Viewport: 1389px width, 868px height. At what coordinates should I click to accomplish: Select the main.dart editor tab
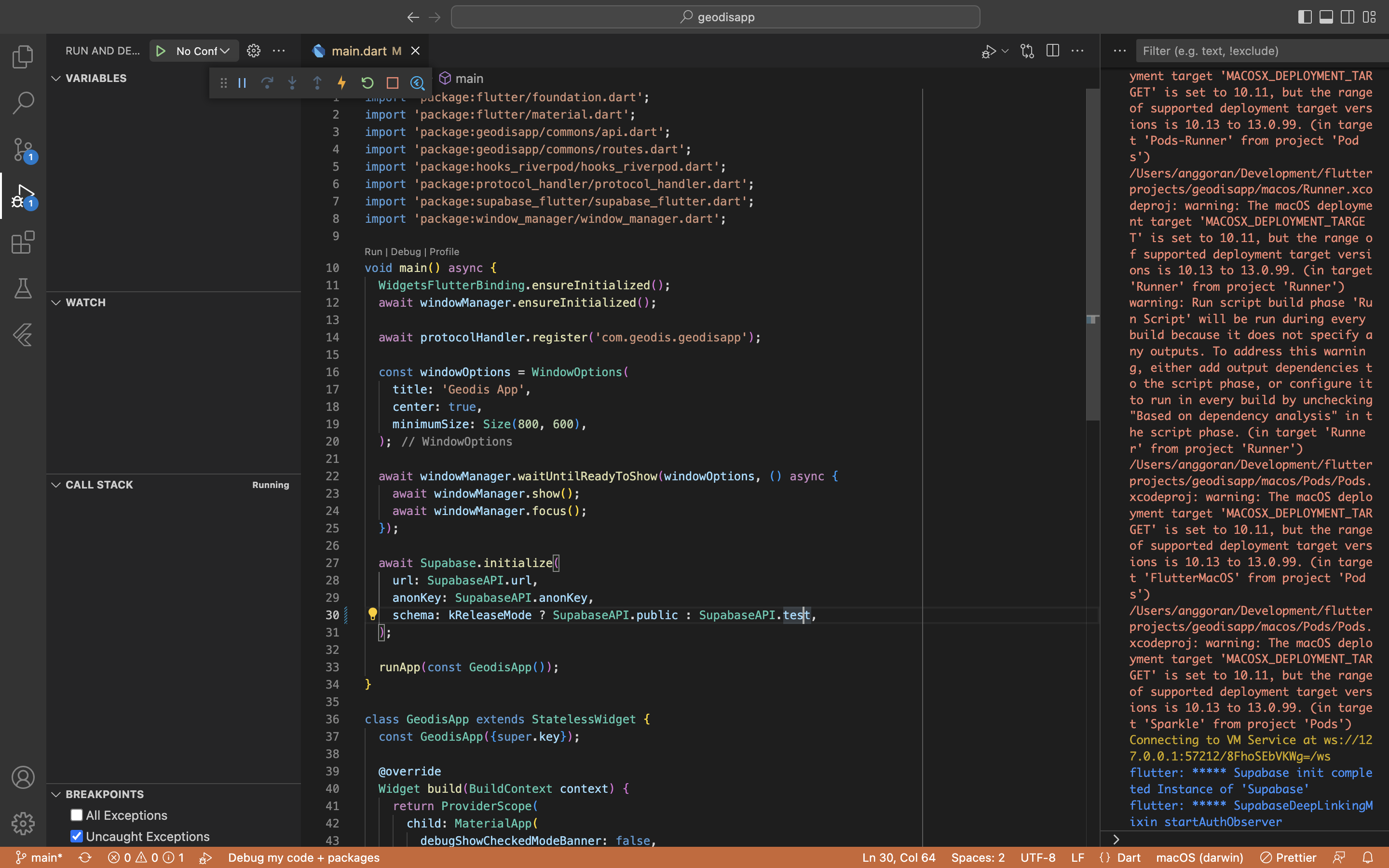click(366, 51)
